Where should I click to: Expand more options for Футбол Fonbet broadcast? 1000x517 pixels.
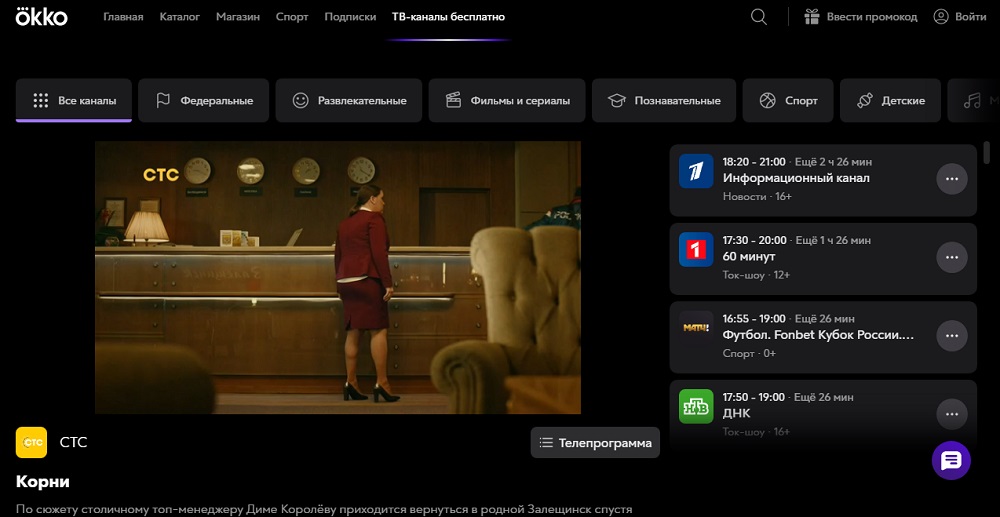click(x=951, y=335)
